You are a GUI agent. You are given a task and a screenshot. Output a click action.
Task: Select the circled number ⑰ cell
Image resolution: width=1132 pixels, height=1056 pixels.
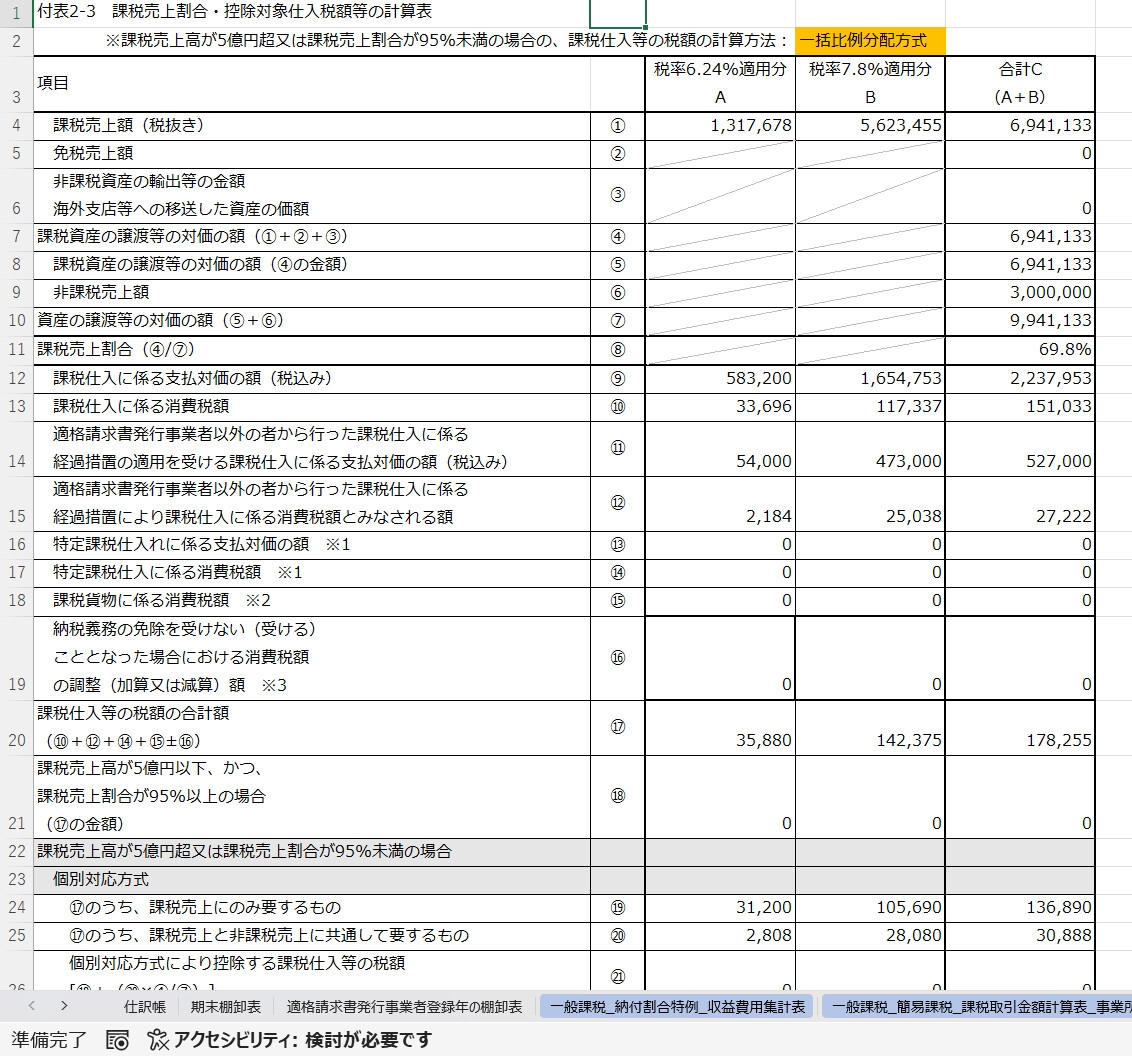pos(617,728)
